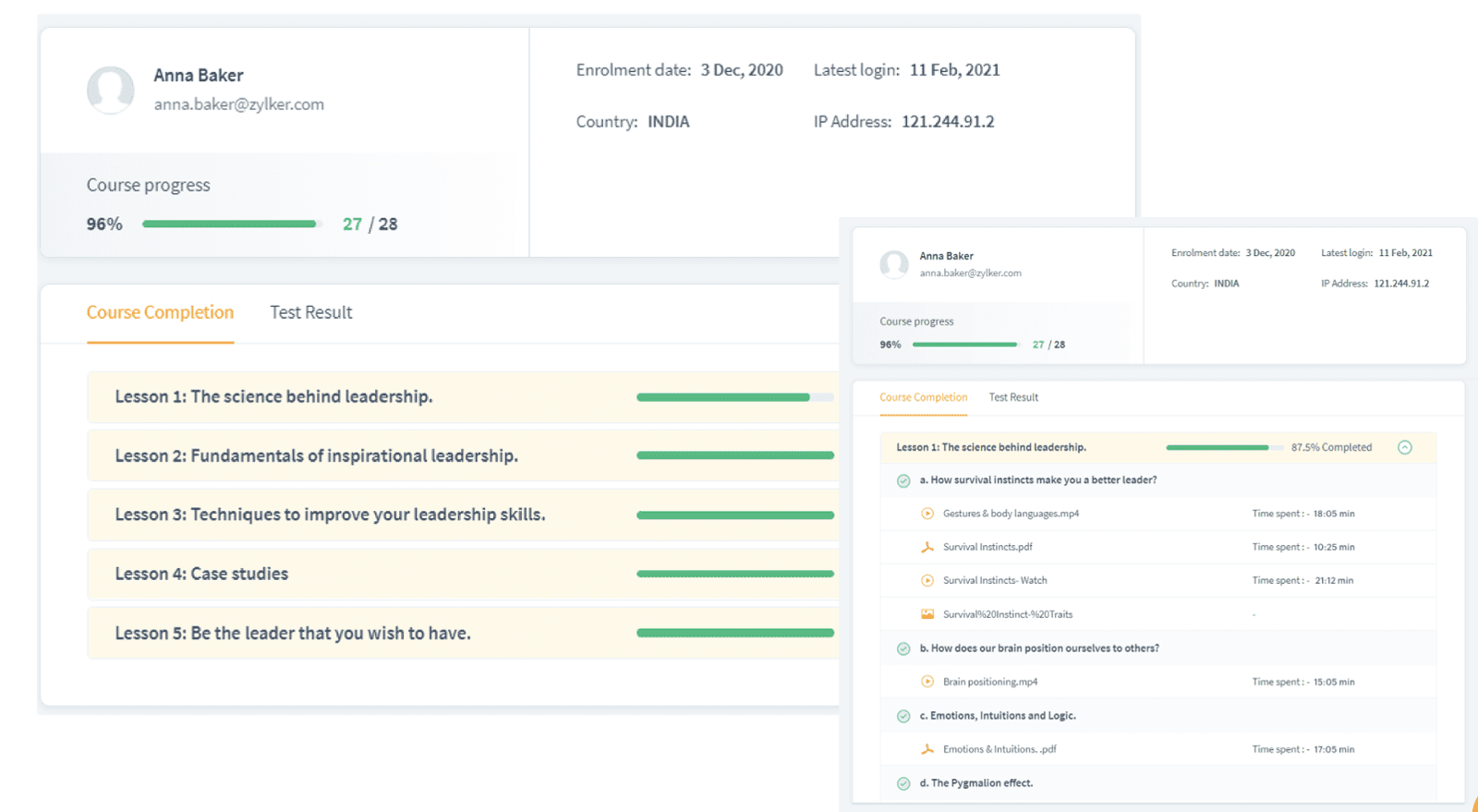Click Anna Baker's large profile avatar
Image resolution: width=1478 pixels, height=812 pixels.
[x=111, y=90]
